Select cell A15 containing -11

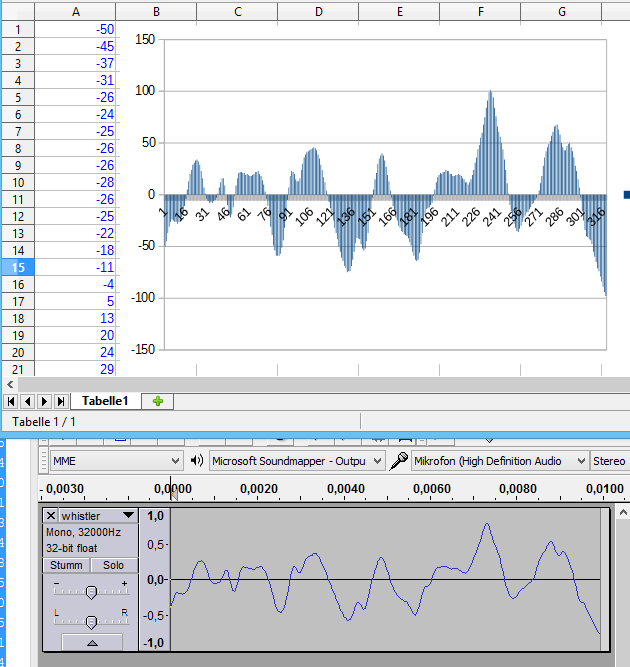coord(75,268)
